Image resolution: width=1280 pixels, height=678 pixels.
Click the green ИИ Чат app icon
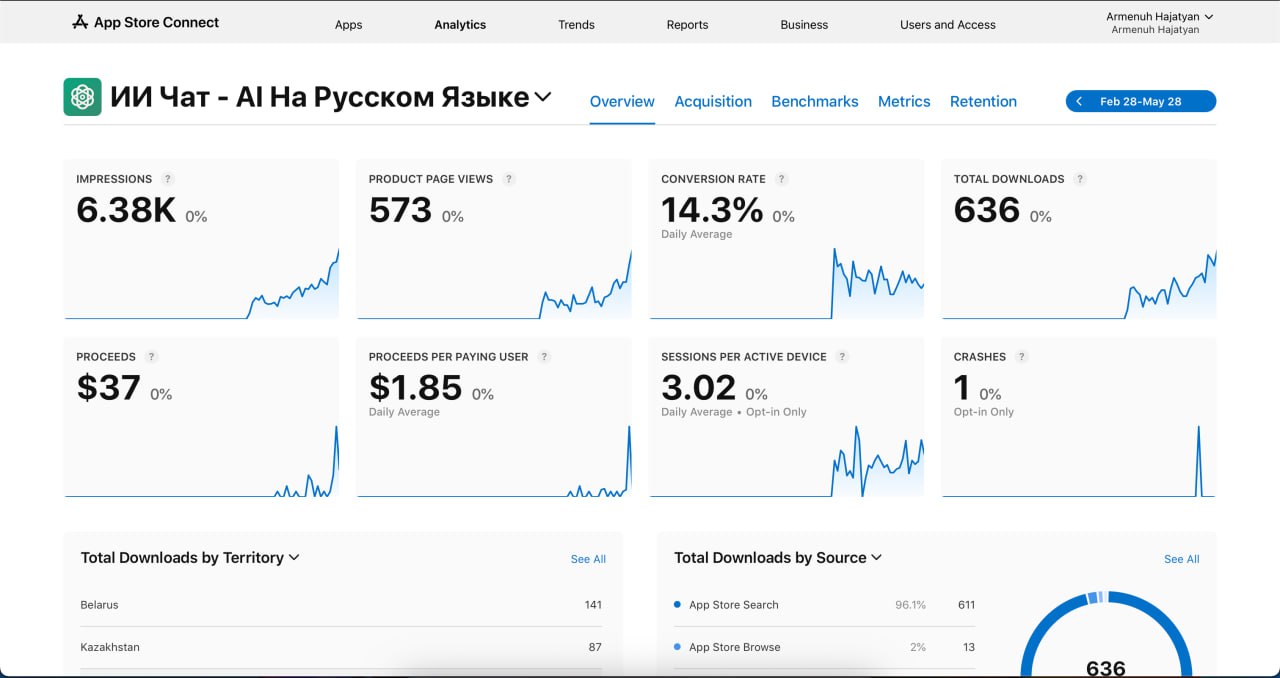click(82, 97)
